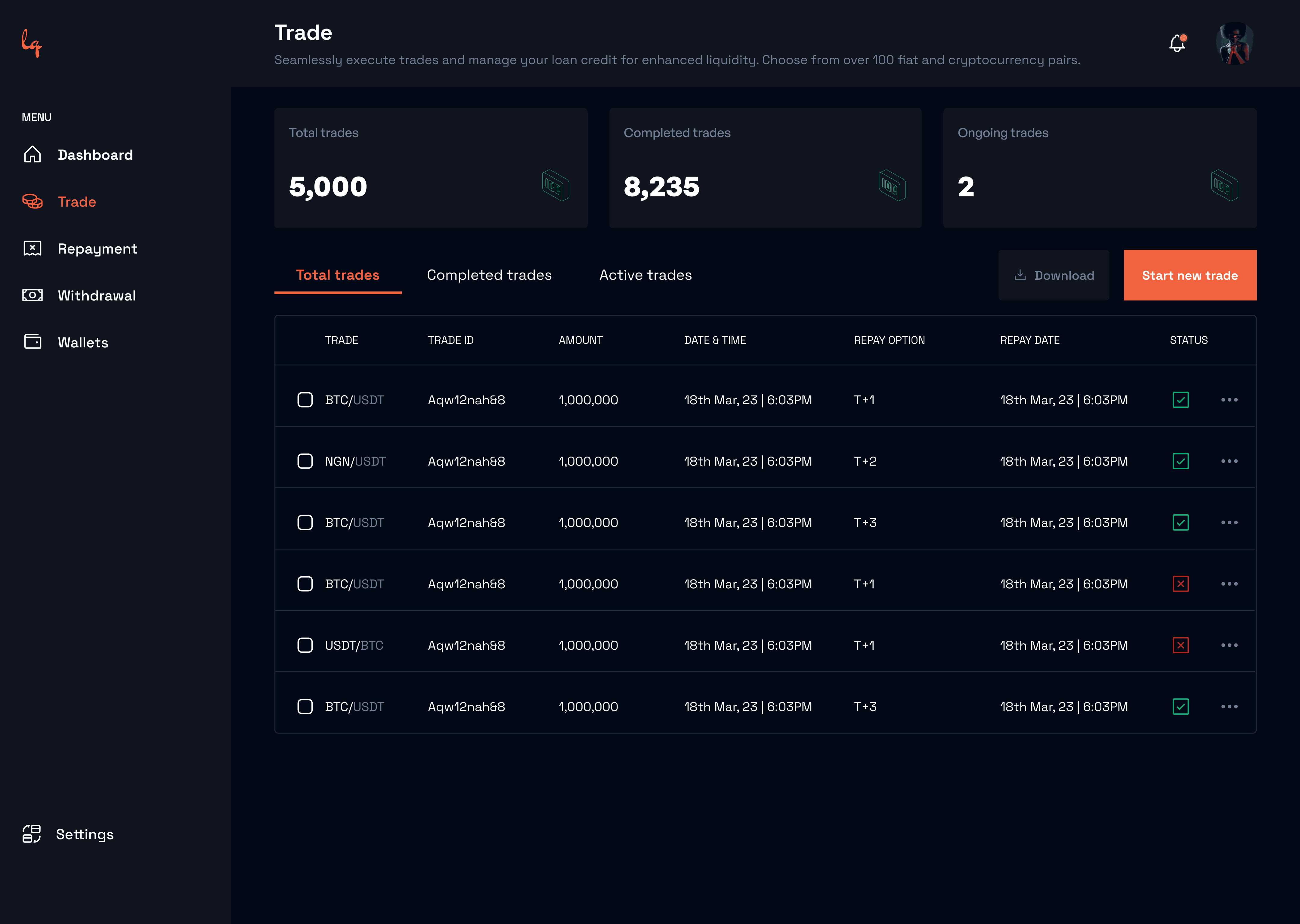
Task: Navigate to Wallets section
Action: pos(82,343)
